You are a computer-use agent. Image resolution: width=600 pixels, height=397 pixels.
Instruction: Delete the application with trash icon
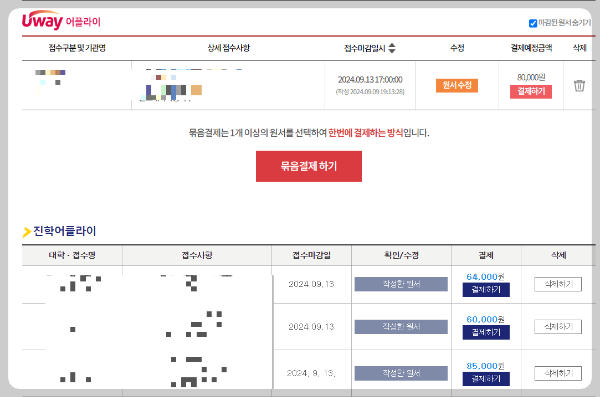click(x=579, y=85)
